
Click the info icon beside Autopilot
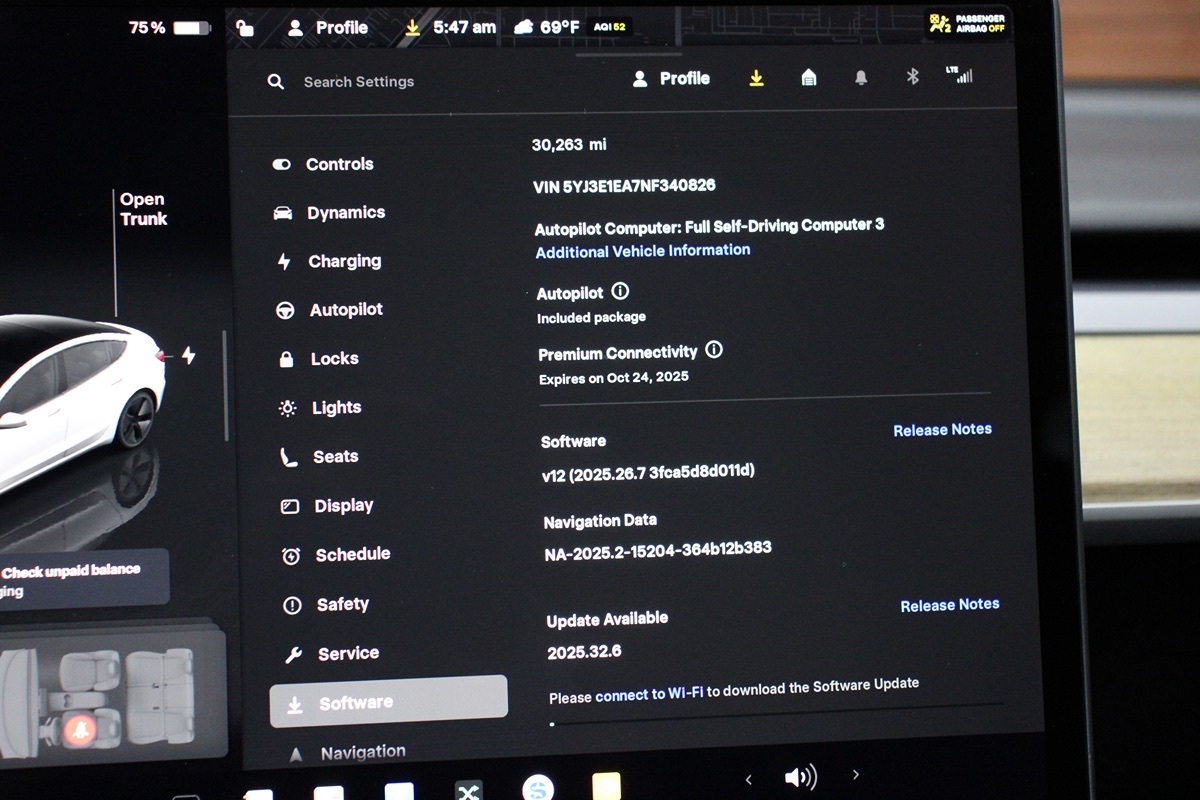pos(620,292)
